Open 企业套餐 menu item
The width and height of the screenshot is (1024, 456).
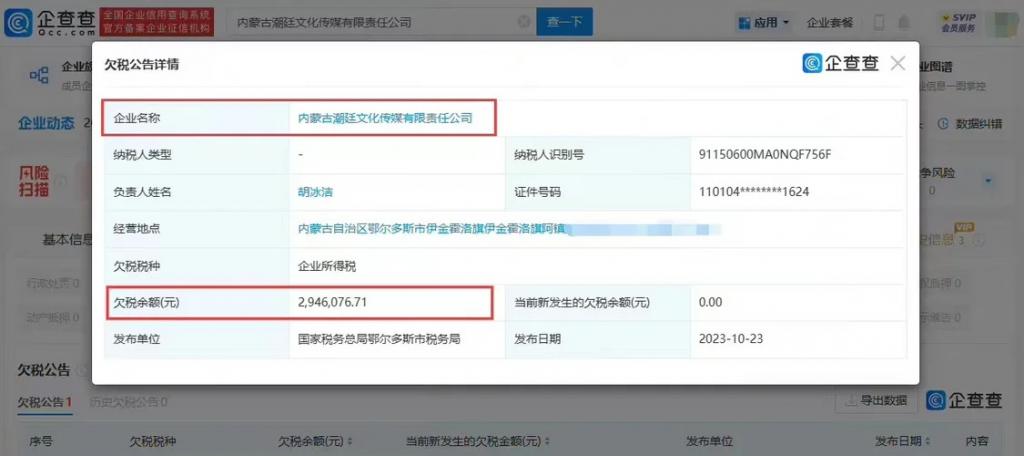(830, 22)
